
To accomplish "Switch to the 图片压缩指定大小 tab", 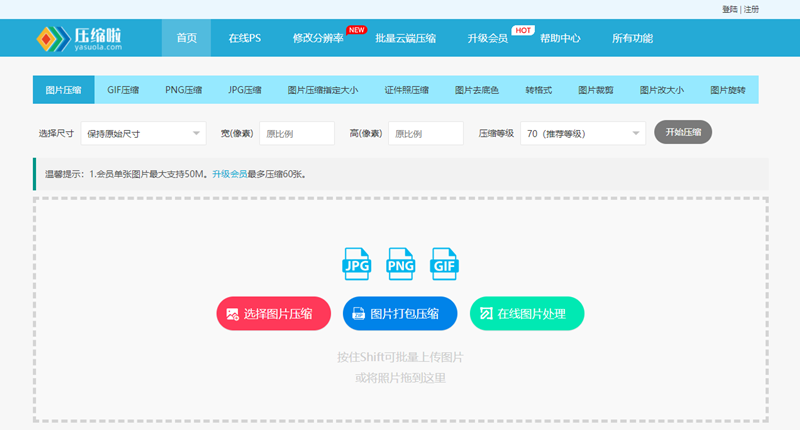I will [x=322, y=90].
